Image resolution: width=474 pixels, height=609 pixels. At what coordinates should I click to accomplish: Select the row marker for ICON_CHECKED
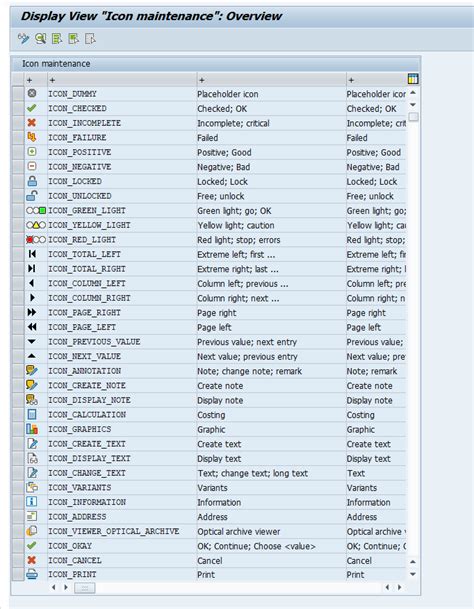click(18, 108)
